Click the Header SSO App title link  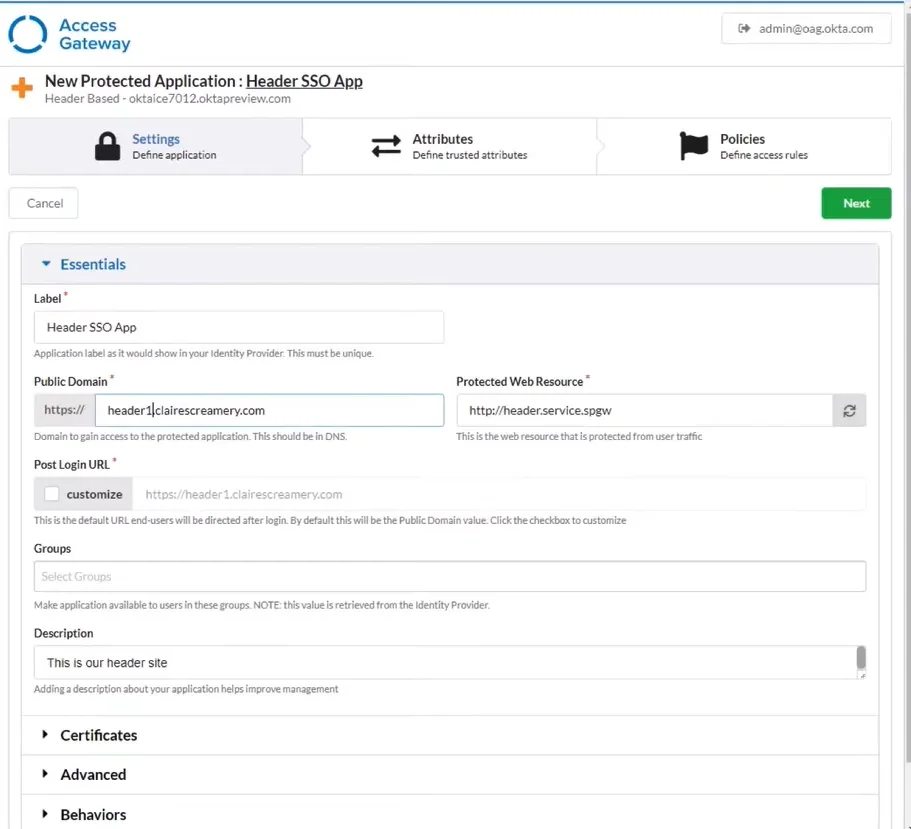[x=304, y=81]
